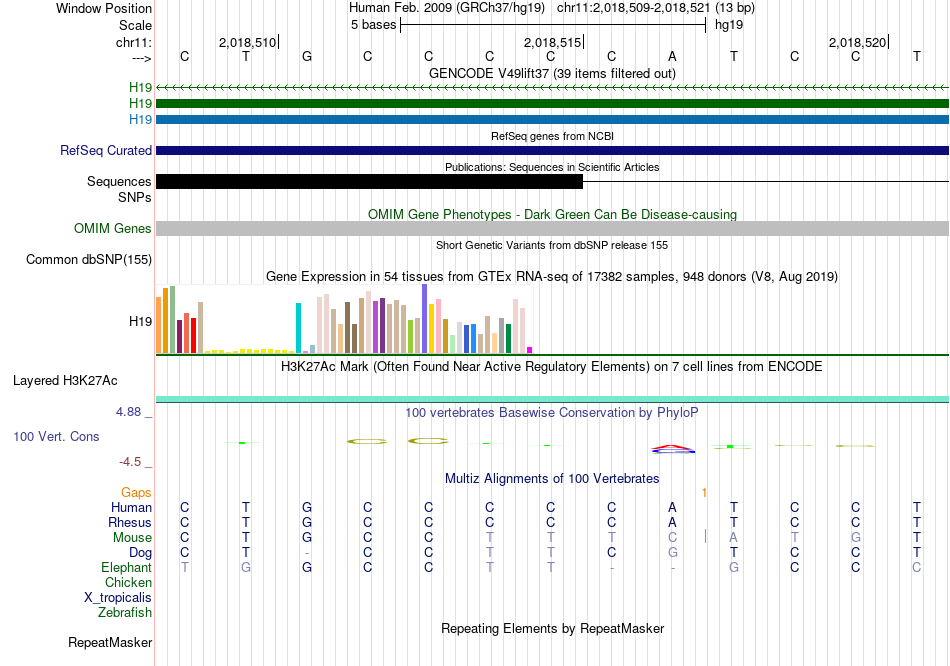Click the 5 bases scale bar
Viewport: 950px width, 666px height.
pos(553,25)
